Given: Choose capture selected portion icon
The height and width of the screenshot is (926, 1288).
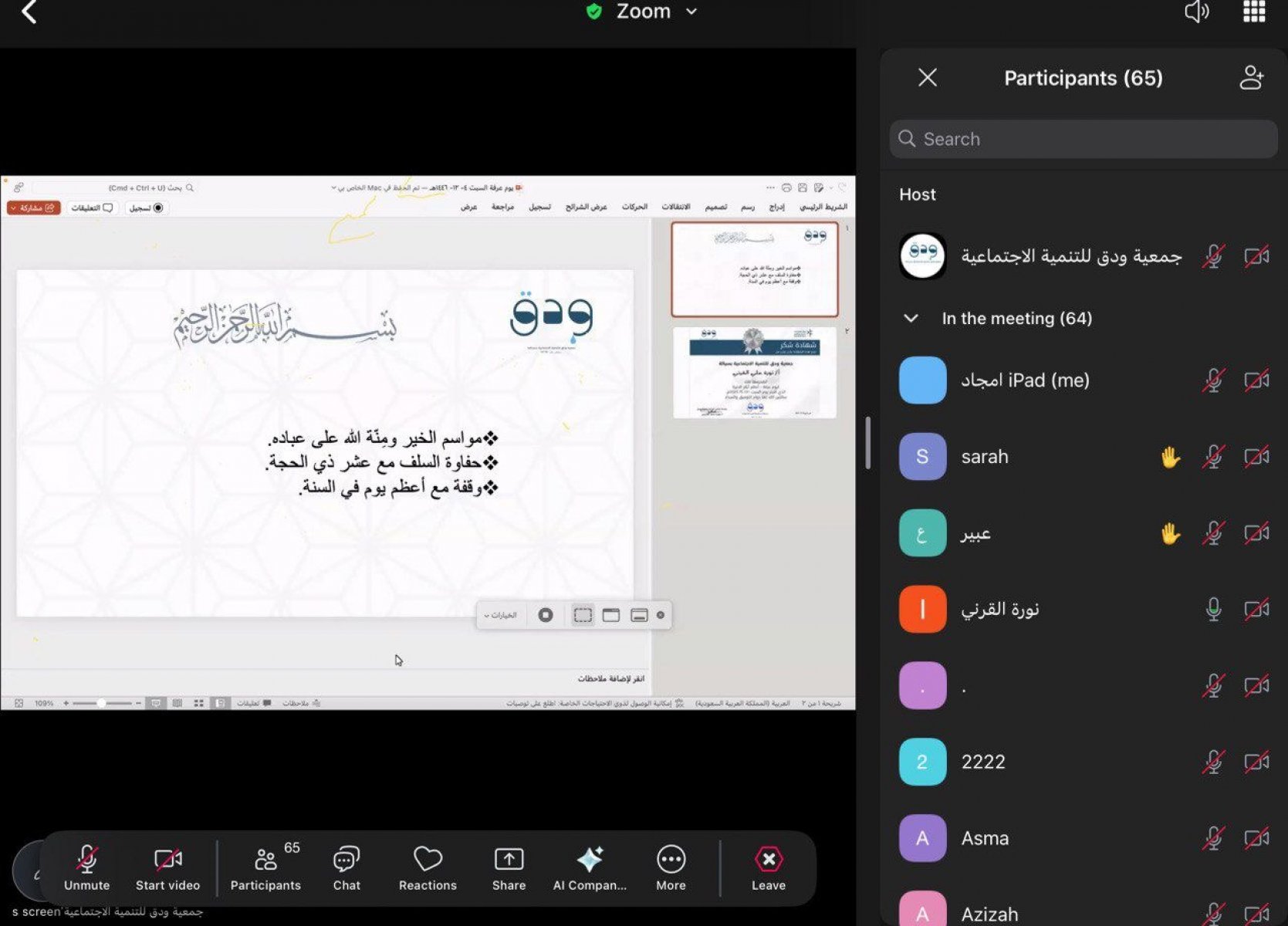Looking at the screenshot, I should pos(583,615).
